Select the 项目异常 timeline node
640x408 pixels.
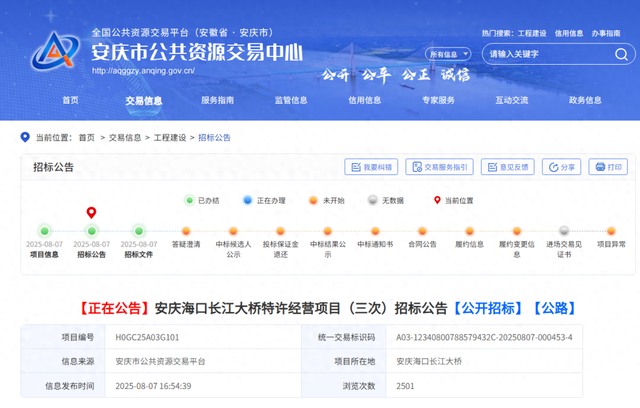(611, 231)
